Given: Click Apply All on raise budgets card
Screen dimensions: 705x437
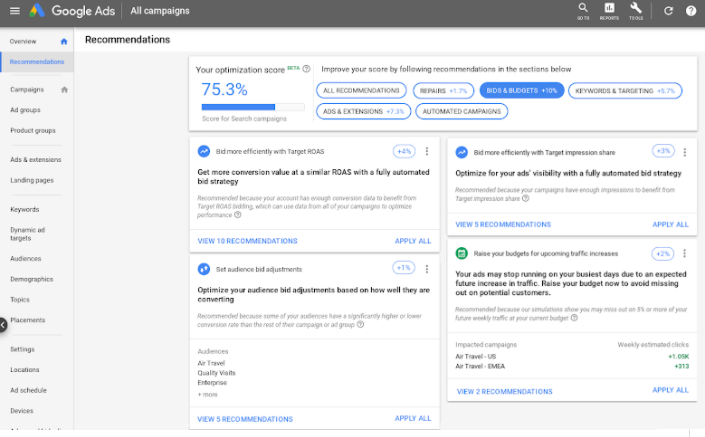Looking at the screenshot, I should pyautogui.click(x=670, y=390).
